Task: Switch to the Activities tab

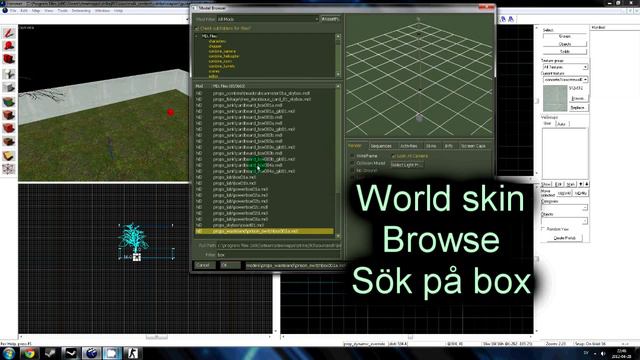Action: click(408, 146)
